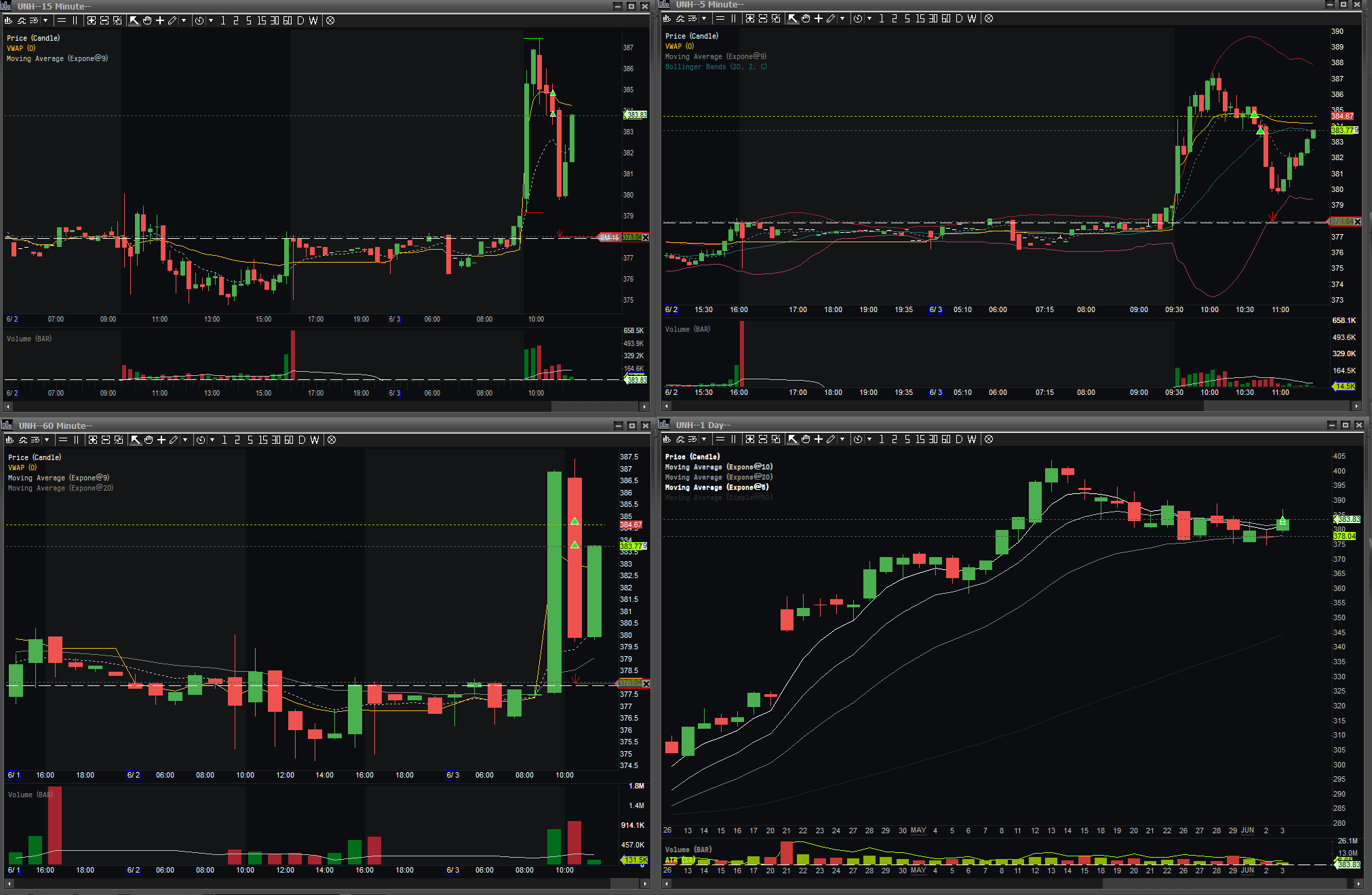This screenshot has width=1372, height=895.
Task: Expand drawing tools dropdown in 60 Minute chart
Action: click(185, 440)
